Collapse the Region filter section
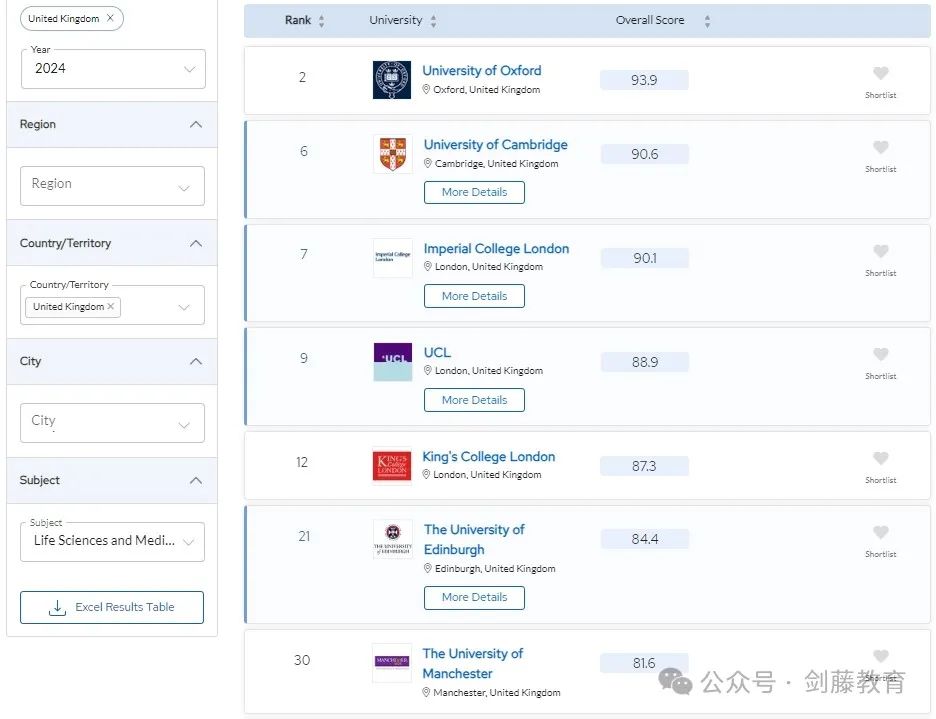Image resolution: width=936 pixels, height=719 pixels. pyautogui.click(x=195, y=124)
